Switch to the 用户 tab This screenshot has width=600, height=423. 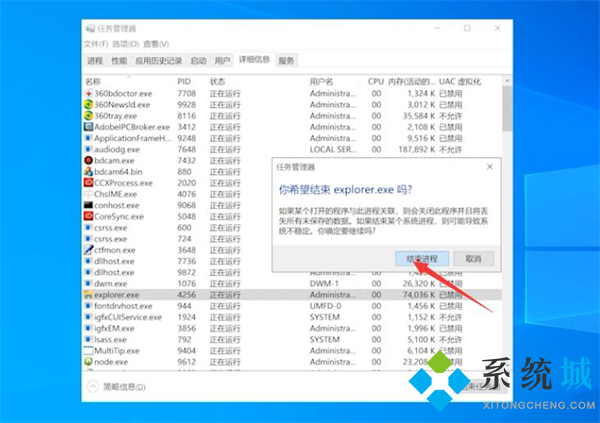[x=222, y=60]
